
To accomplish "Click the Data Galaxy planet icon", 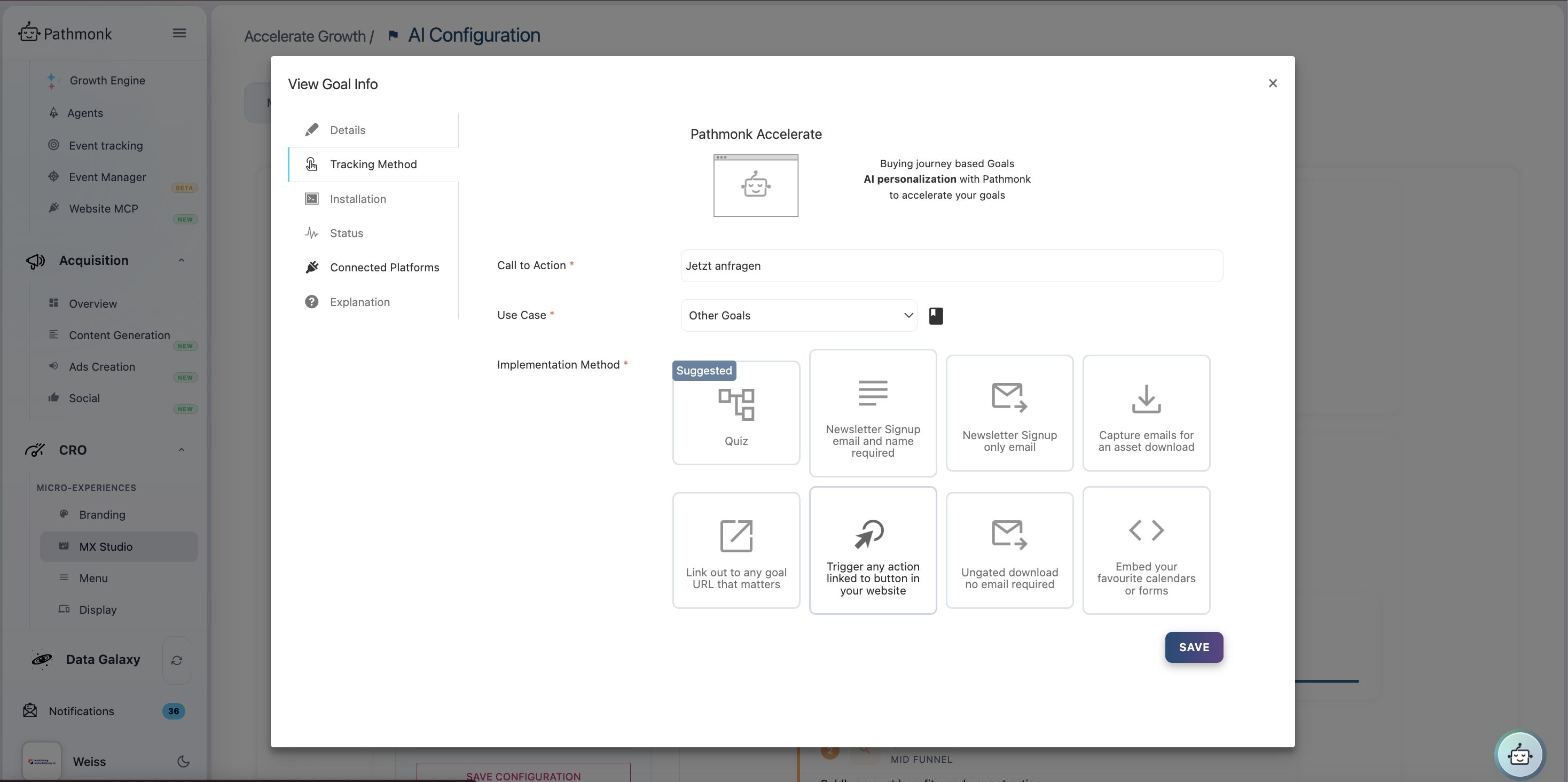I will click(x=42, y=660).
